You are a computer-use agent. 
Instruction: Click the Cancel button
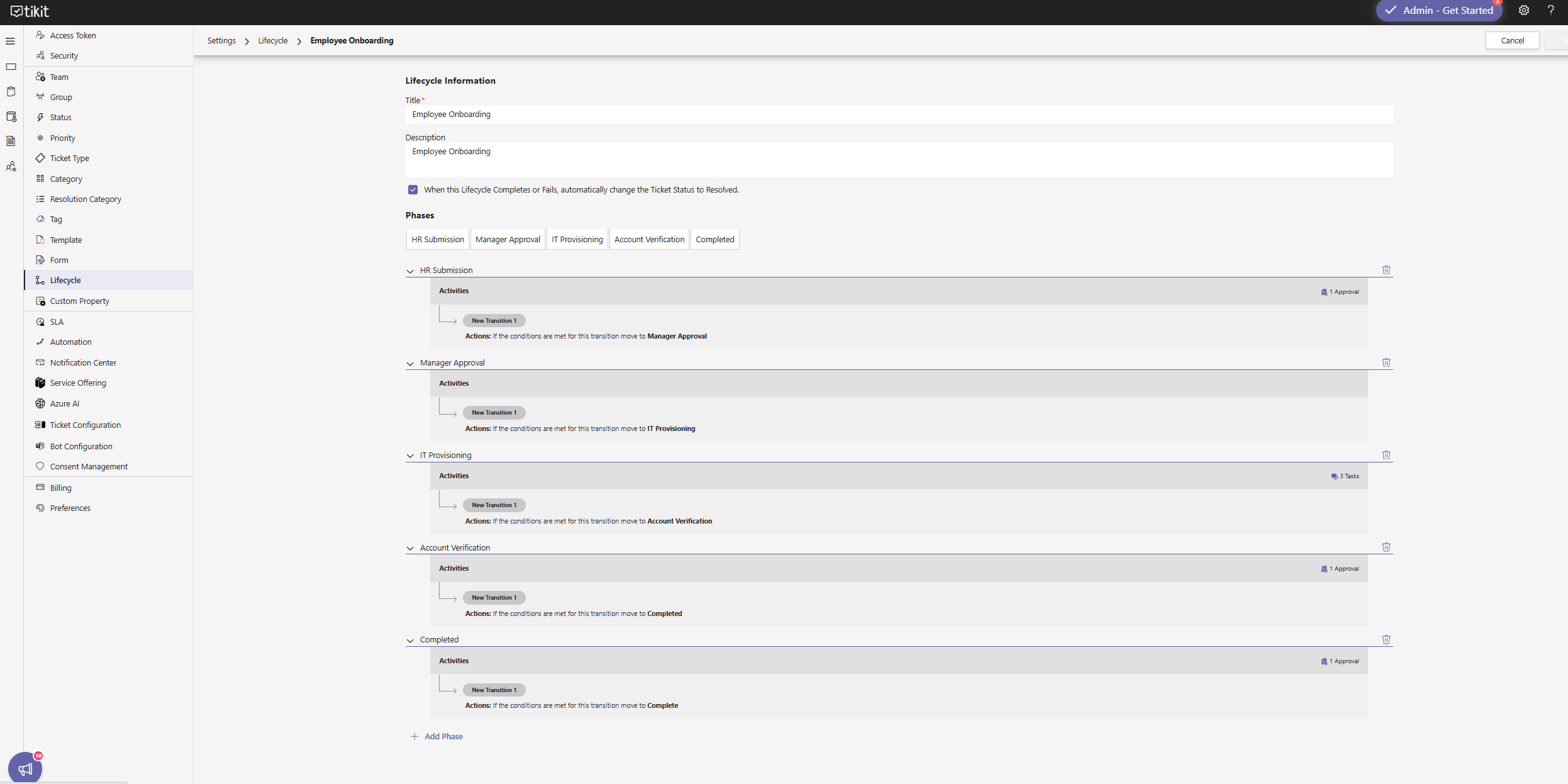pos(1512,40)
